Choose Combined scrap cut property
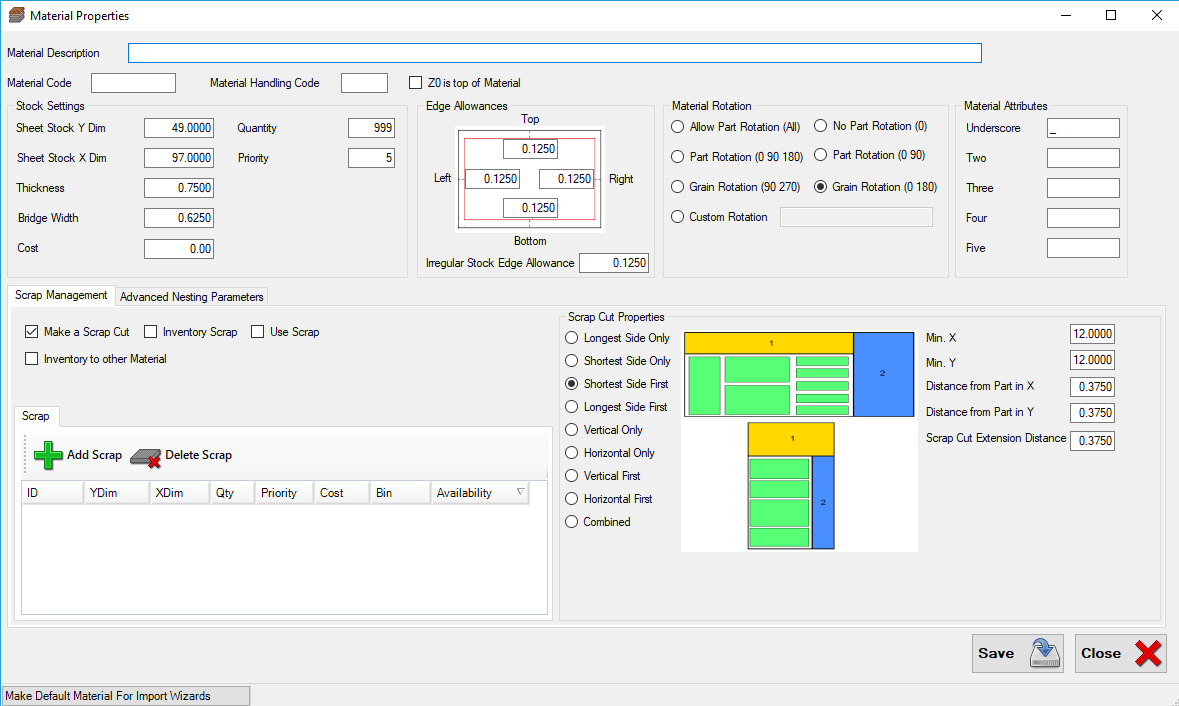The height and width of the screenshot is (706, 1179). click(x=571, y=521)
